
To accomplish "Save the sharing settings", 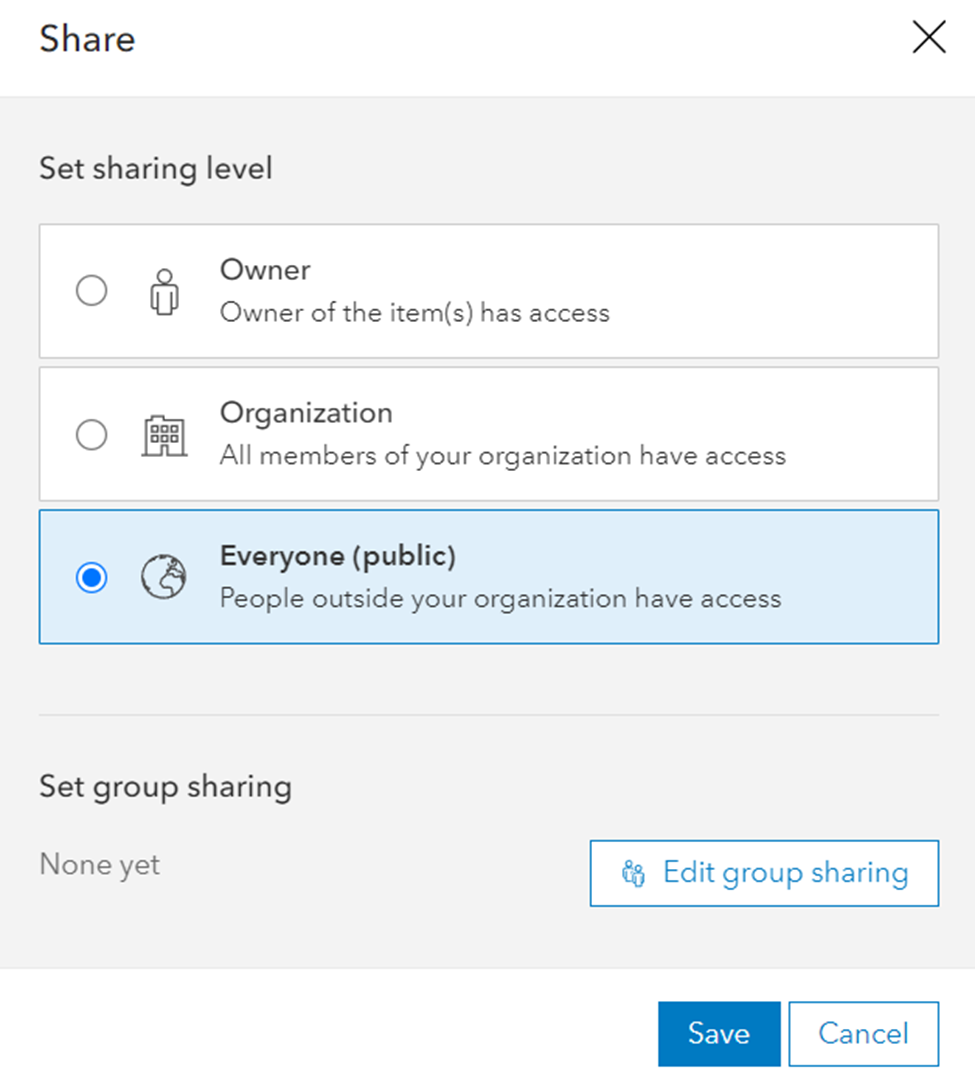I will point(719,1033).
